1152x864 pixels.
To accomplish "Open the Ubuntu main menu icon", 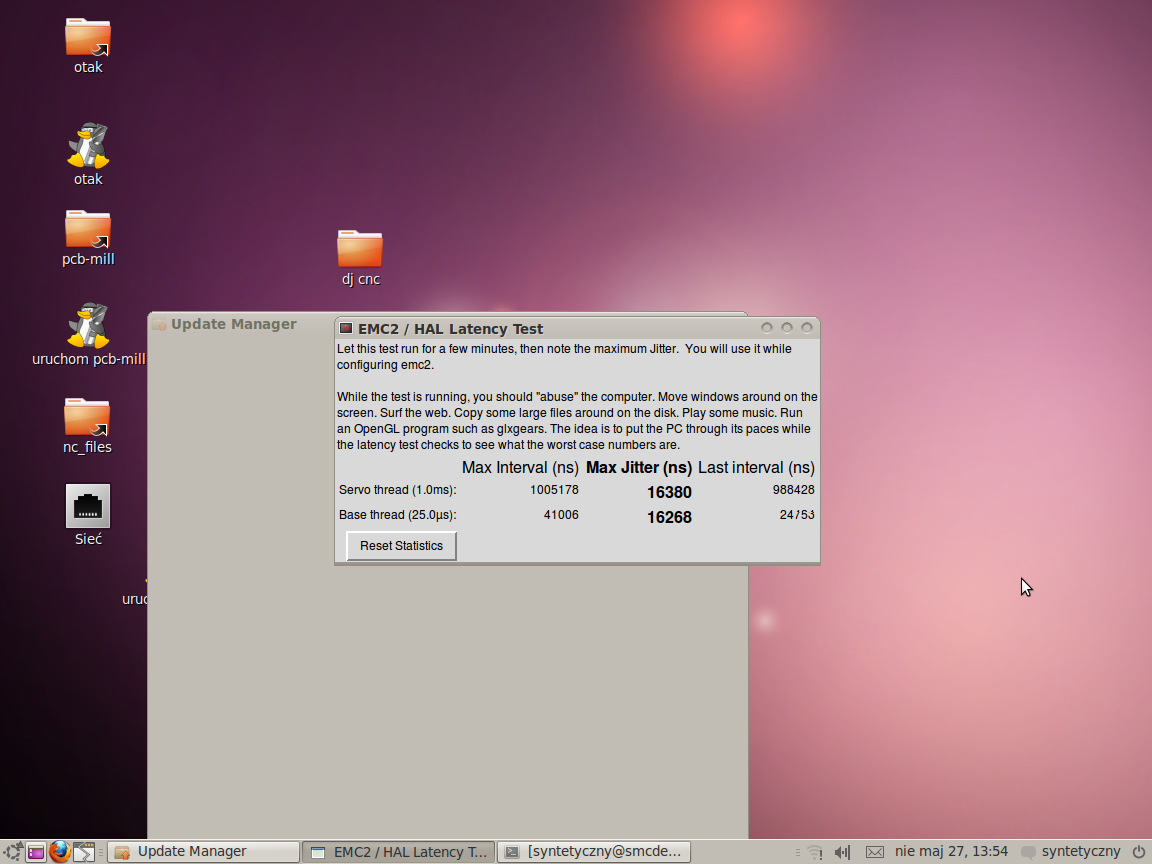I will click(x=12, y=852).
